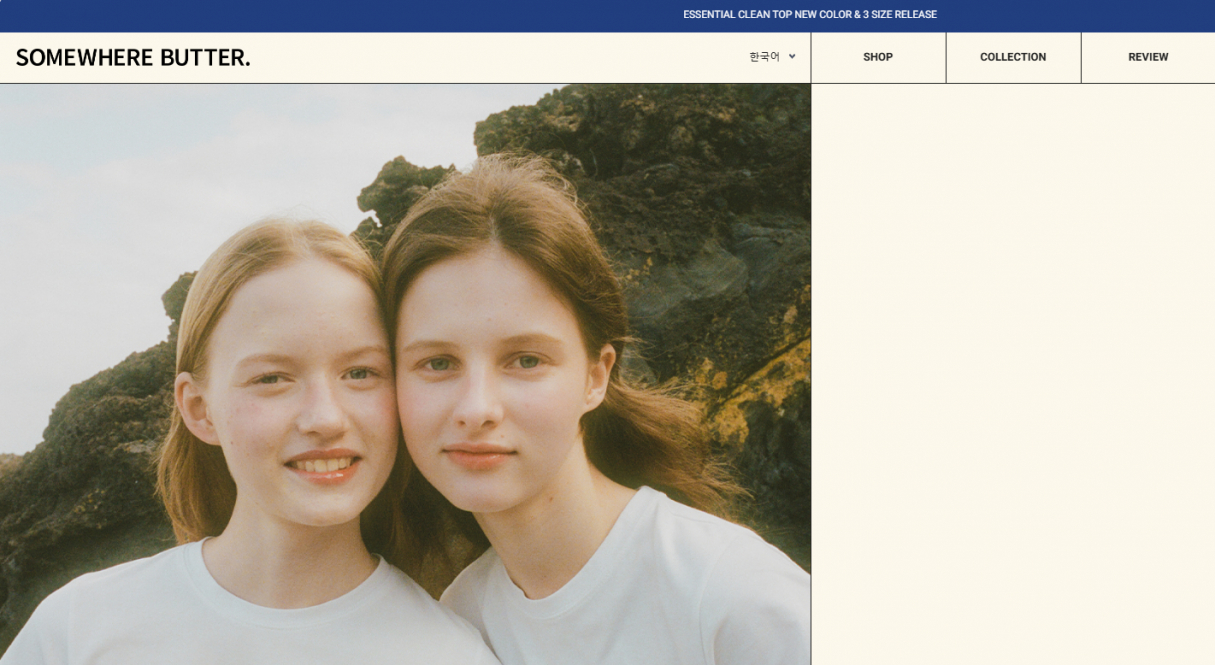This screenshot has height=665, width=1215.
Task: Open the REVIEW page
Action: point(1148,57)
